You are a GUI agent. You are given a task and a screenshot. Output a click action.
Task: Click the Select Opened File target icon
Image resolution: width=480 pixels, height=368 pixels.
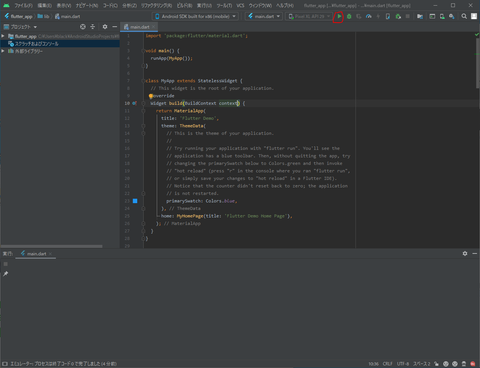pyautogui.click(x=83, y=27)
